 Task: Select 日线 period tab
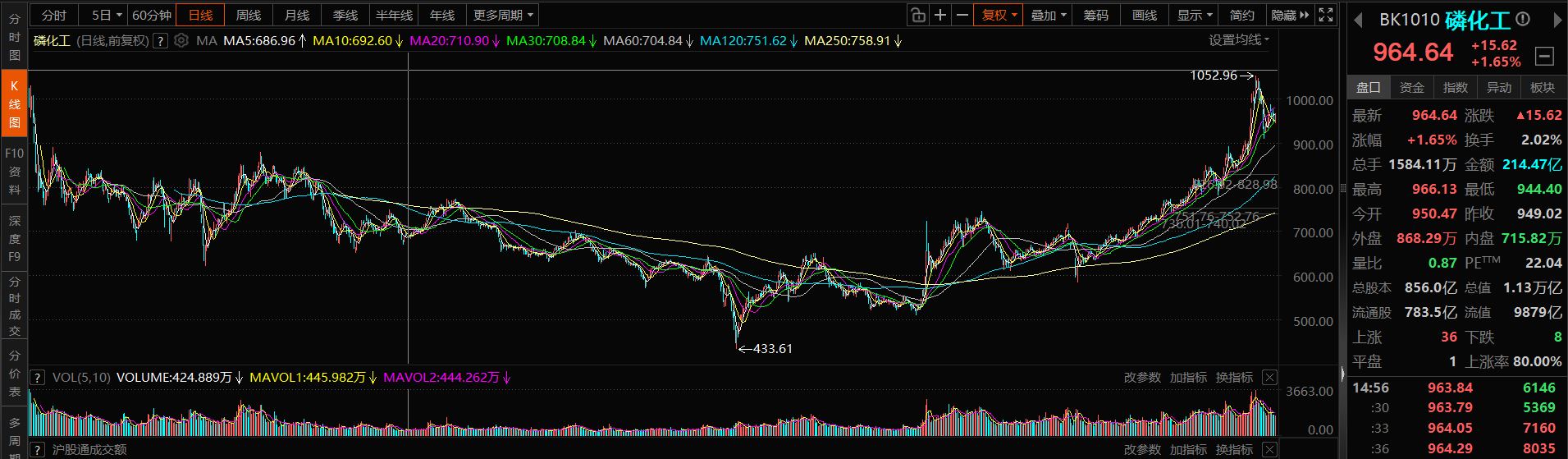(x=200, y=15)
